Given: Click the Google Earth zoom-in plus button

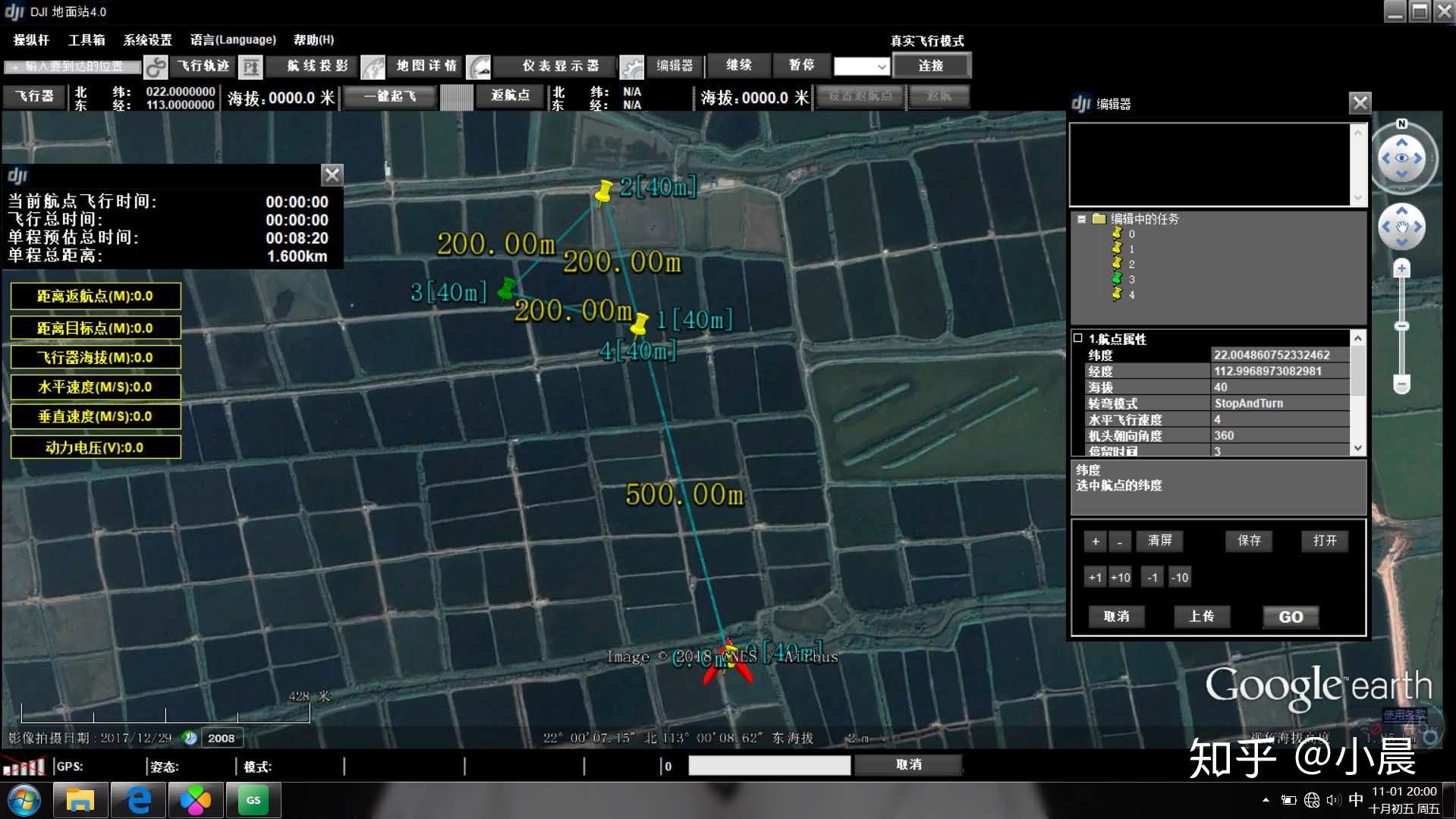Looking at the screenshot, I should click(1402, 268).
